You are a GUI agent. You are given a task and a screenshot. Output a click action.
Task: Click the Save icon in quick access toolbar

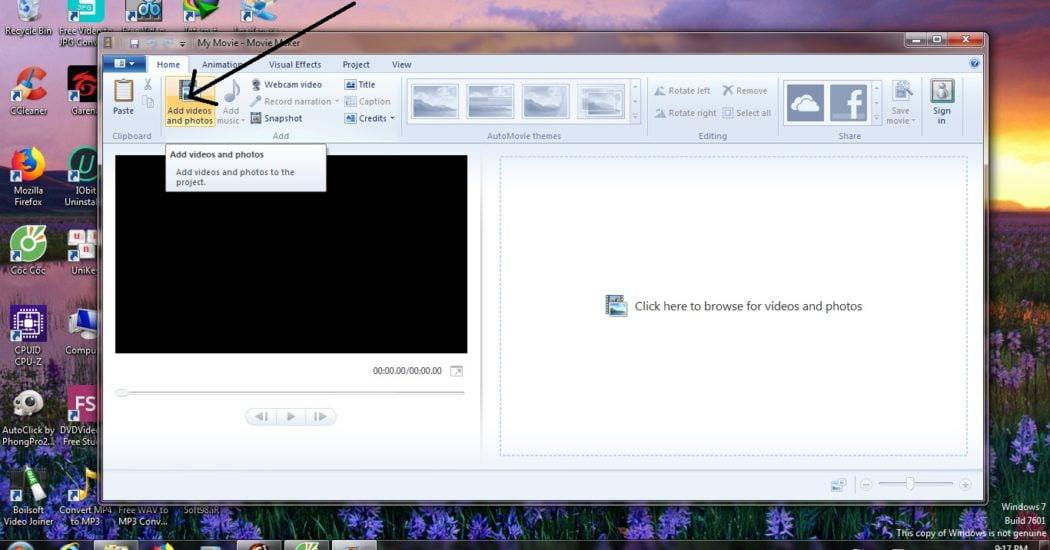point(134,43)
